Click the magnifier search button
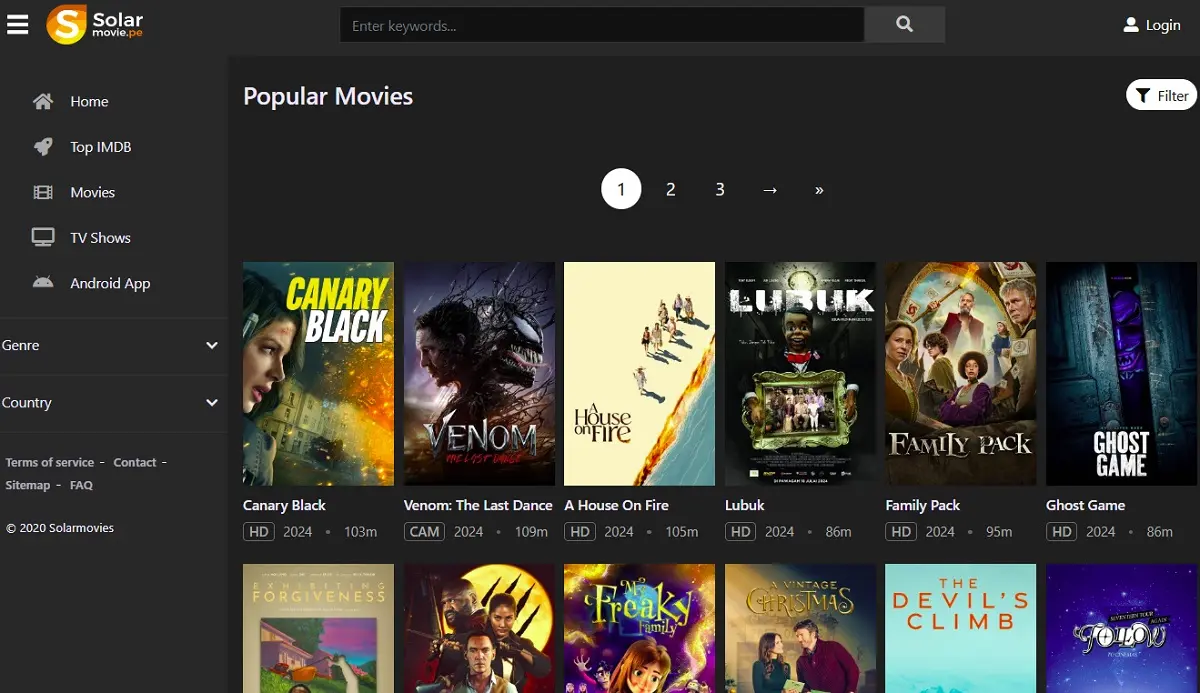Image resolution: width=1200 pixels, height=693 pixels. (905, 25)
